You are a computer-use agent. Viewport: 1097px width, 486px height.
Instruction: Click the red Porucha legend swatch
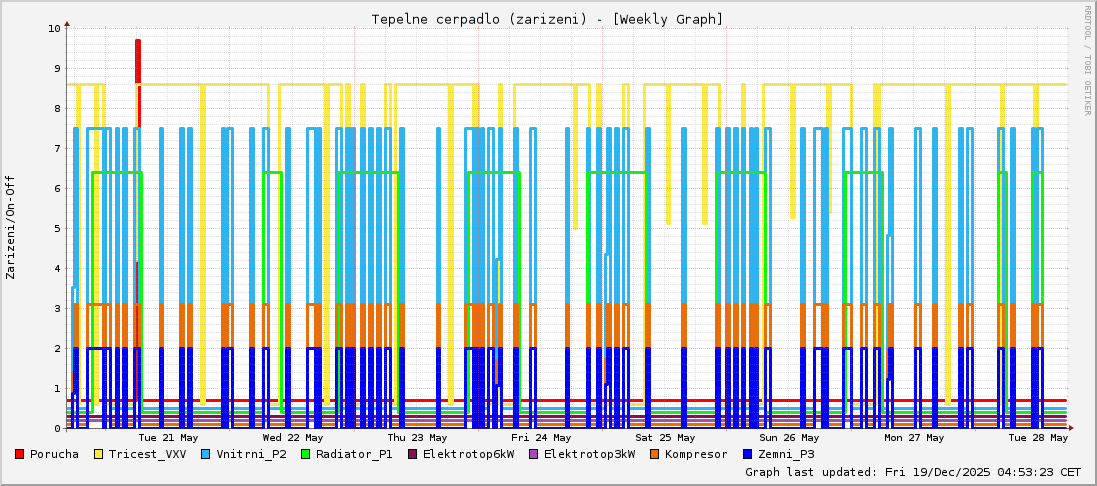click(x=19, y=454)
